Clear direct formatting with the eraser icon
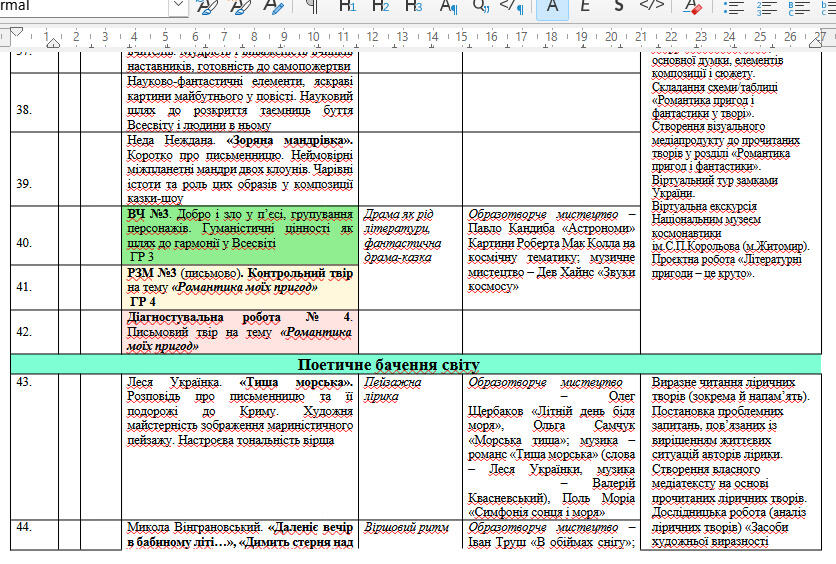836x564 pixels. click(692, 6)
